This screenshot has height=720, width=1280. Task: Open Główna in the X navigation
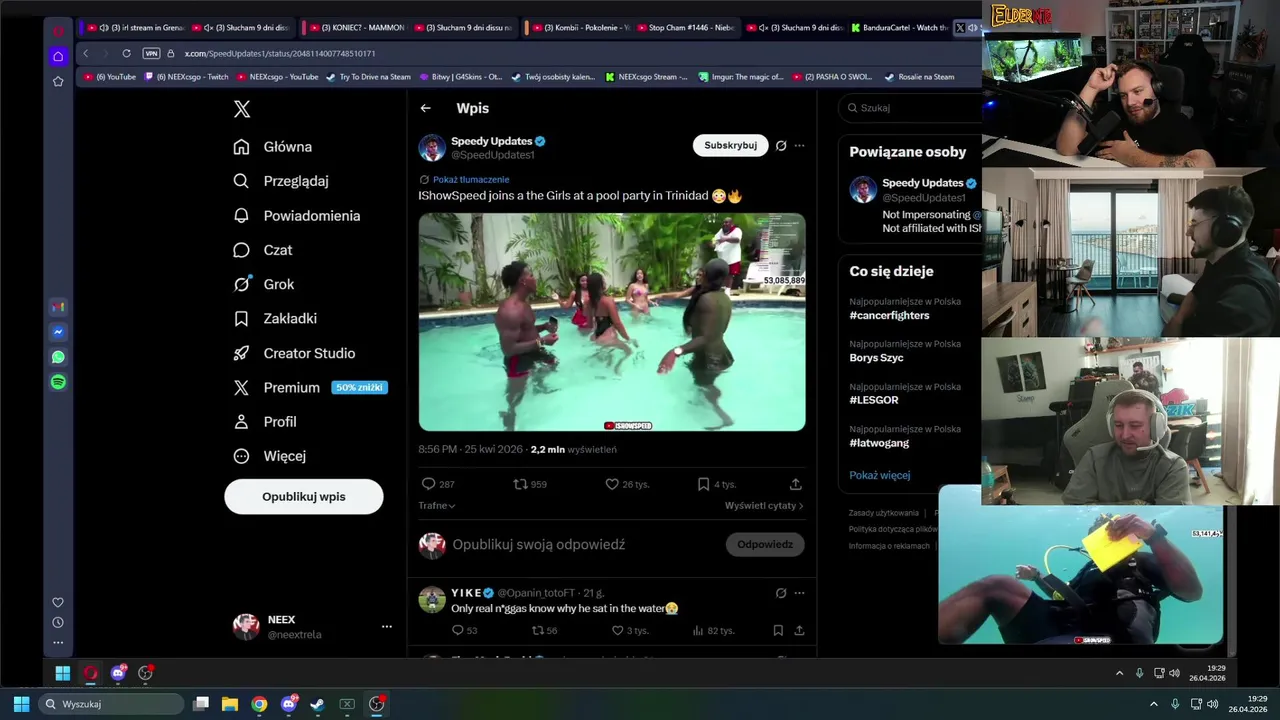coord(273,147)
